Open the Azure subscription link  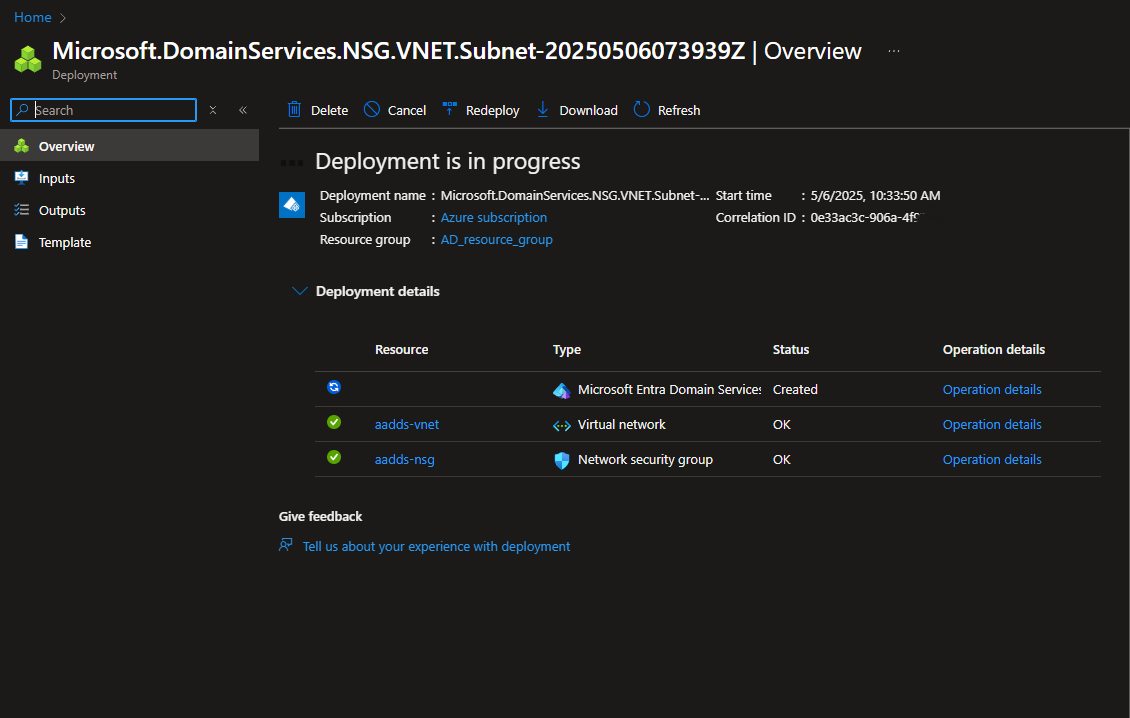494,217
